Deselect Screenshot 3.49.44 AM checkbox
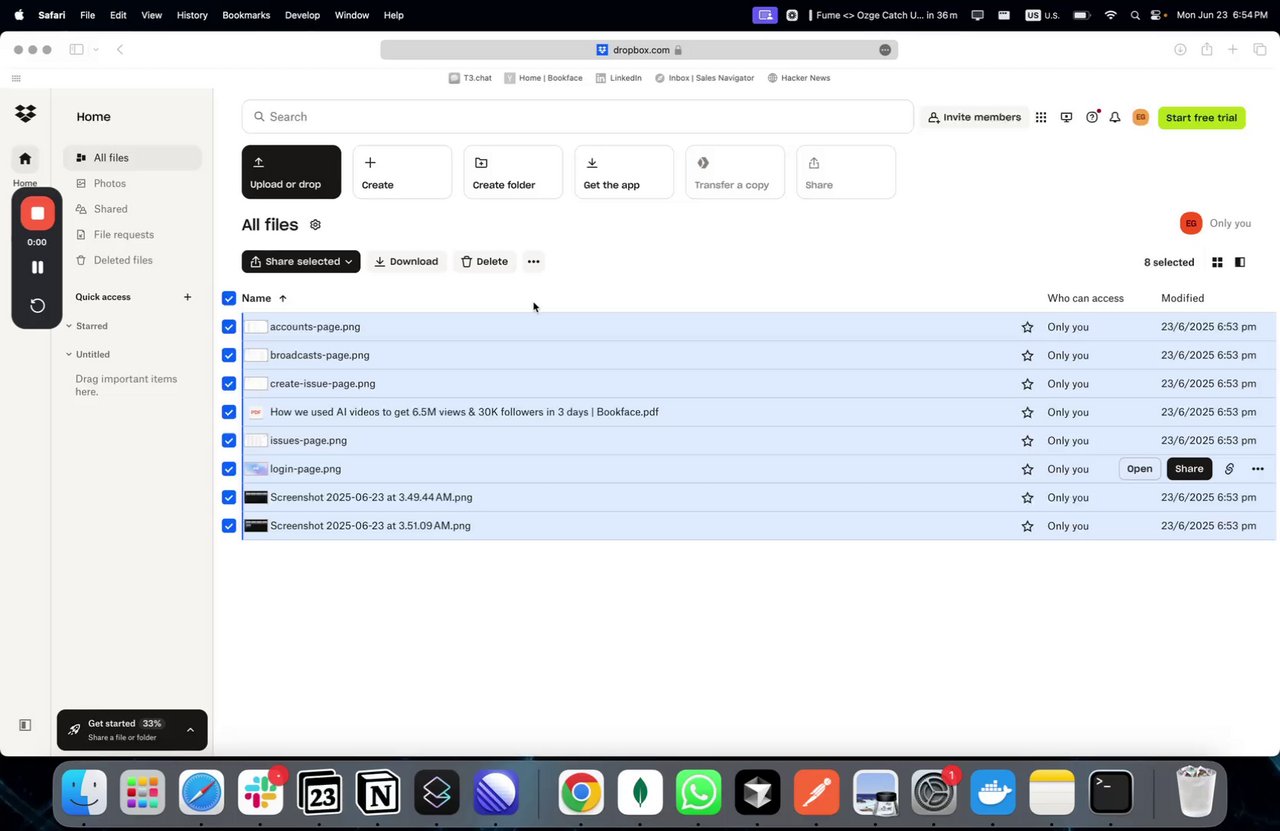 coord(229,497)
